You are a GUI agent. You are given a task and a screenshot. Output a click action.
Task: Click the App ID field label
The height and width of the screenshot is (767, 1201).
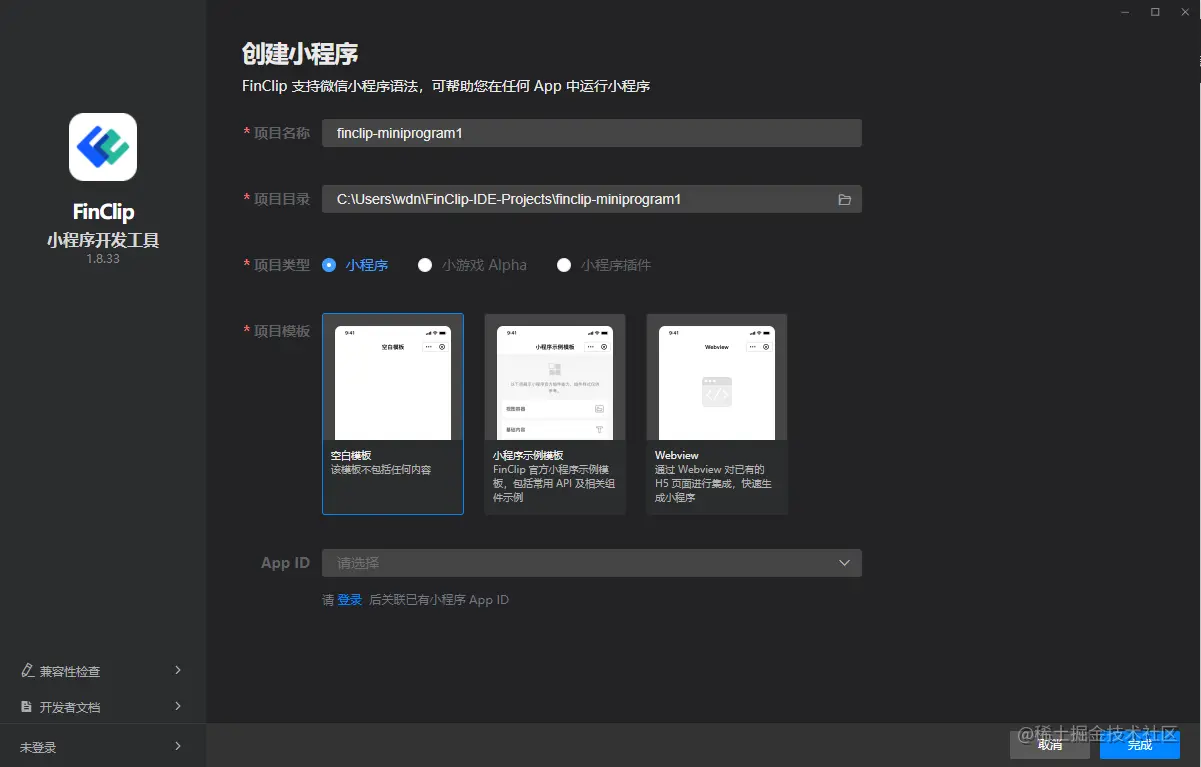point(285,563)
